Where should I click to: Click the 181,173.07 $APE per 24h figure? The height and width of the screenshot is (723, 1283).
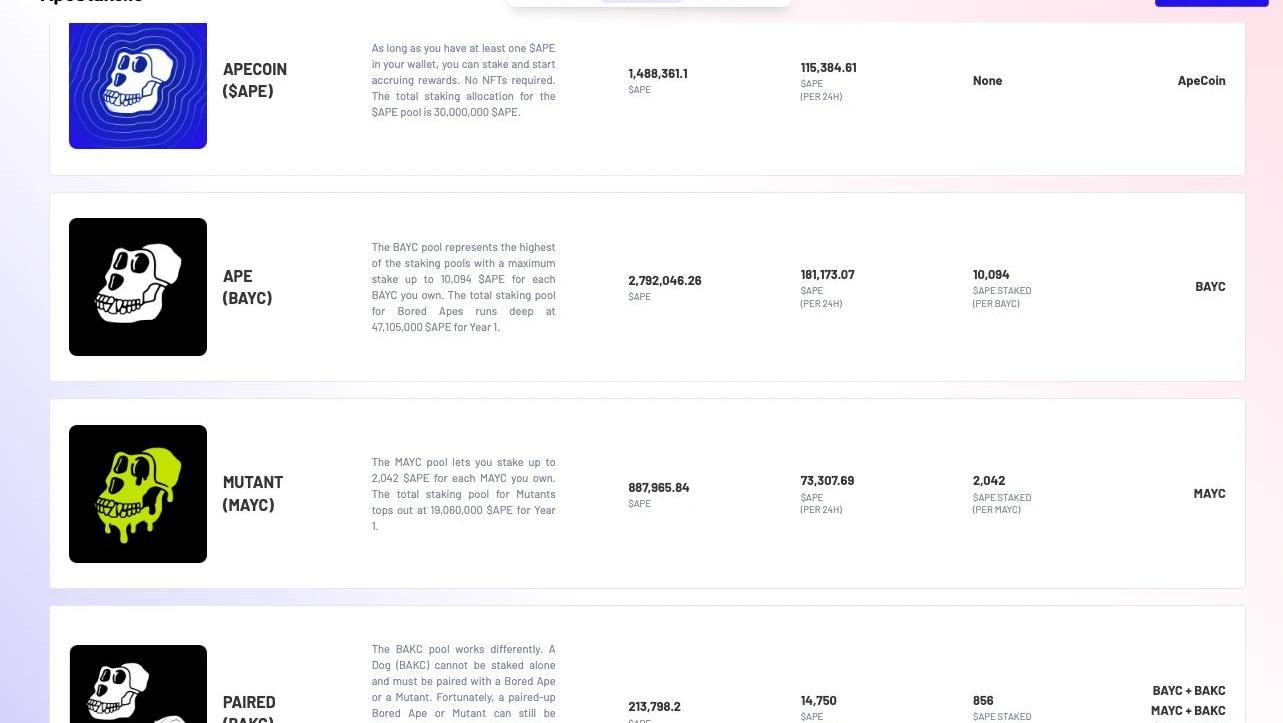(827, 275)
